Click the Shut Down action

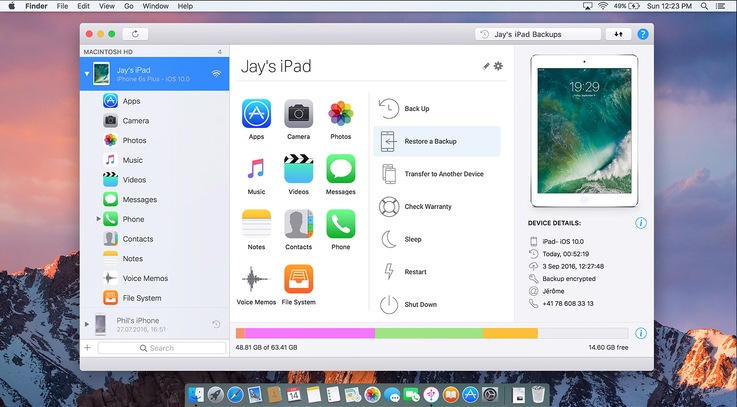[x=437, y=305]
